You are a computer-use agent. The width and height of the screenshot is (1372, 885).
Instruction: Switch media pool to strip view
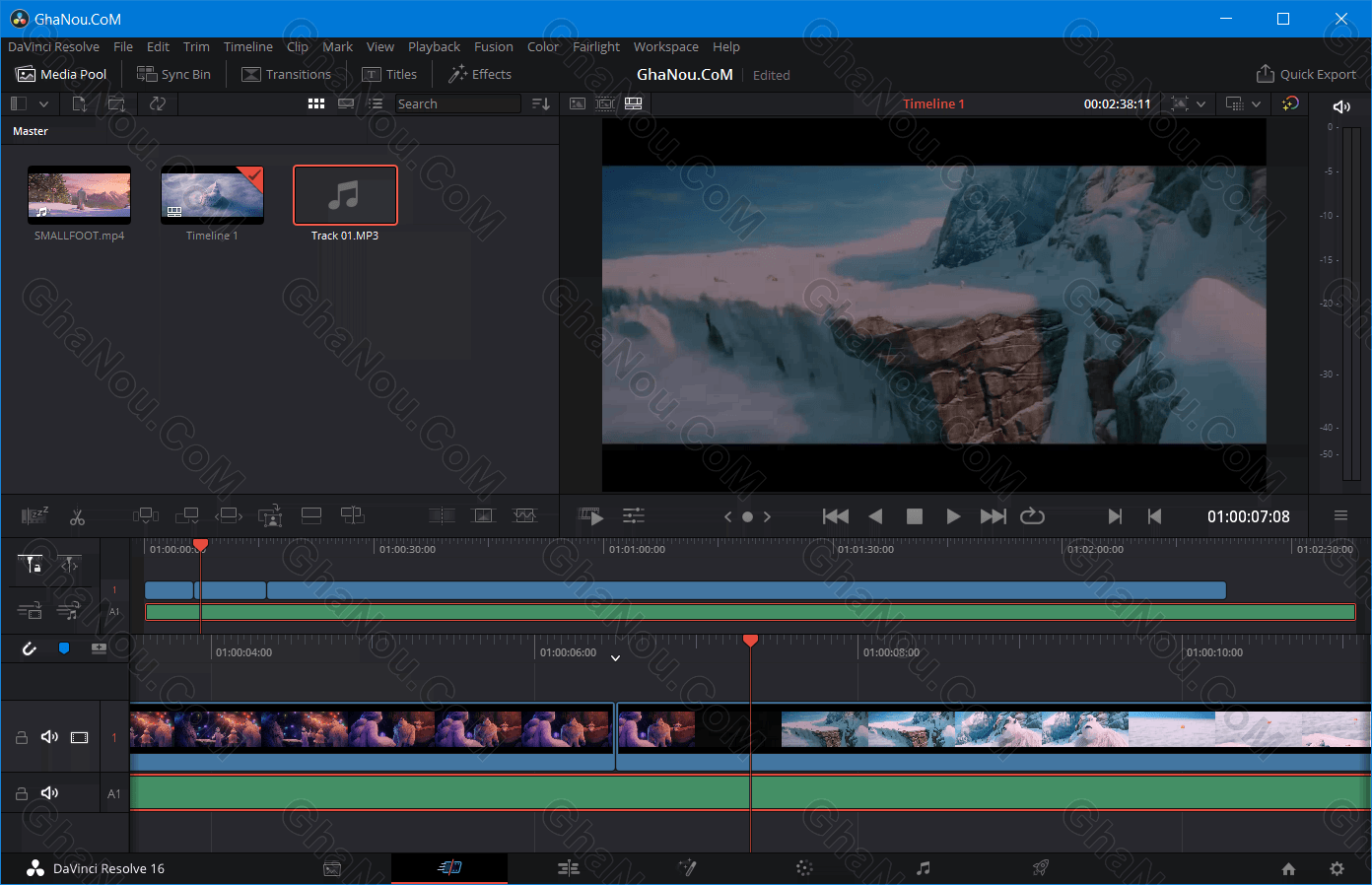tap(346, 103)
